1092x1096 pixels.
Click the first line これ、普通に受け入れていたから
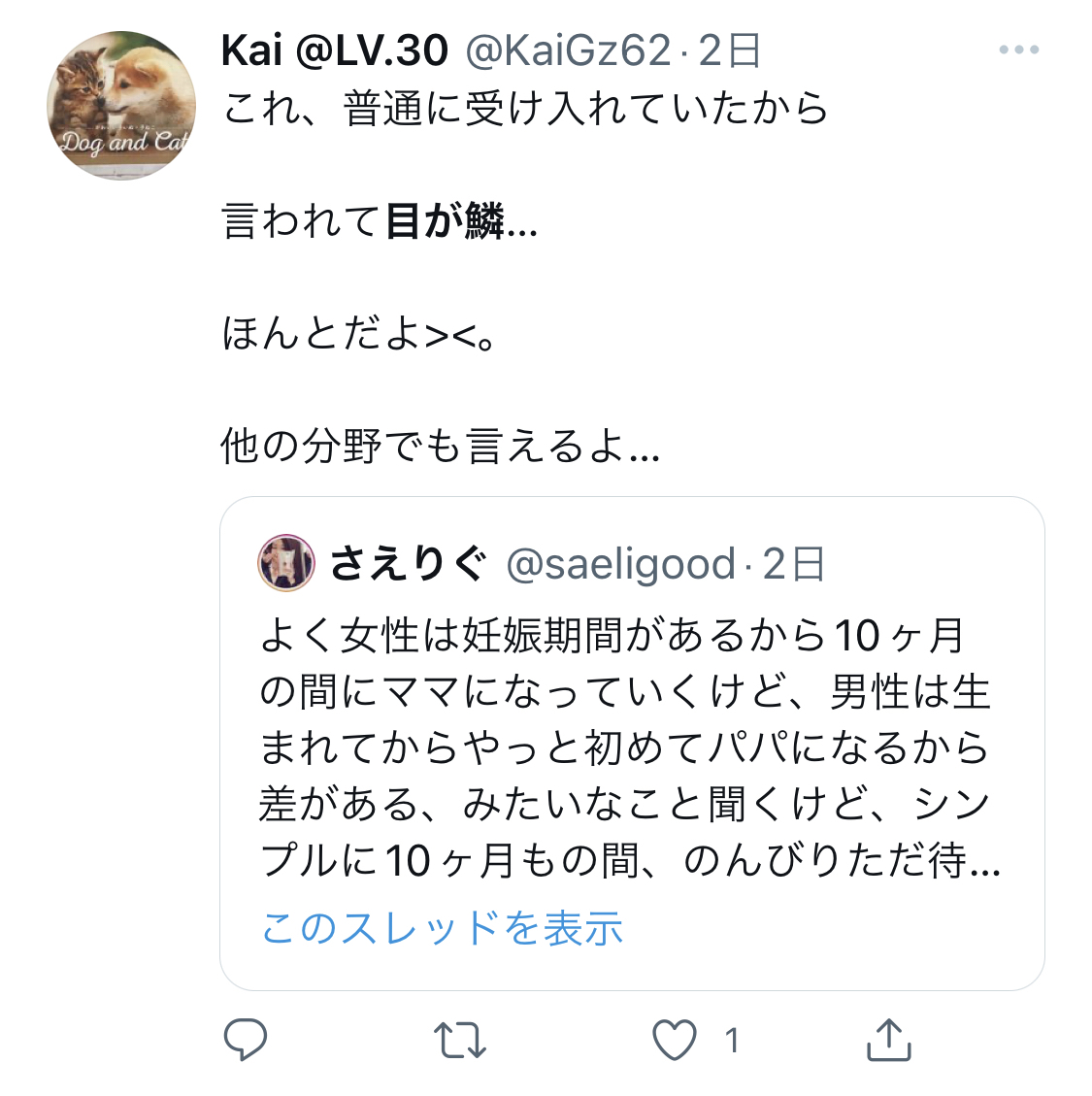point(524,109)
